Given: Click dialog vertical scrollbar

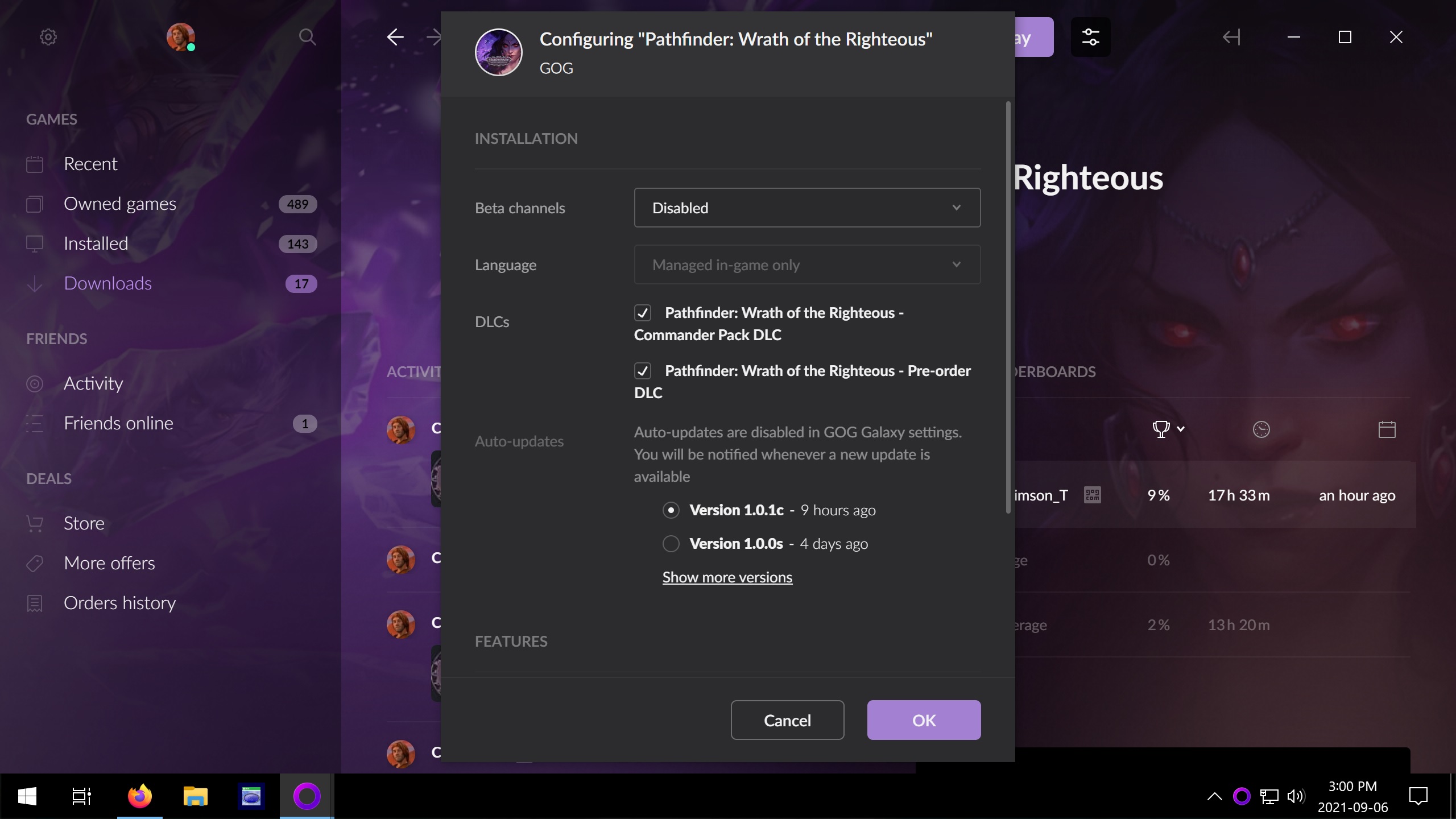Looking at the screenshot, I should pos(1008,307).
